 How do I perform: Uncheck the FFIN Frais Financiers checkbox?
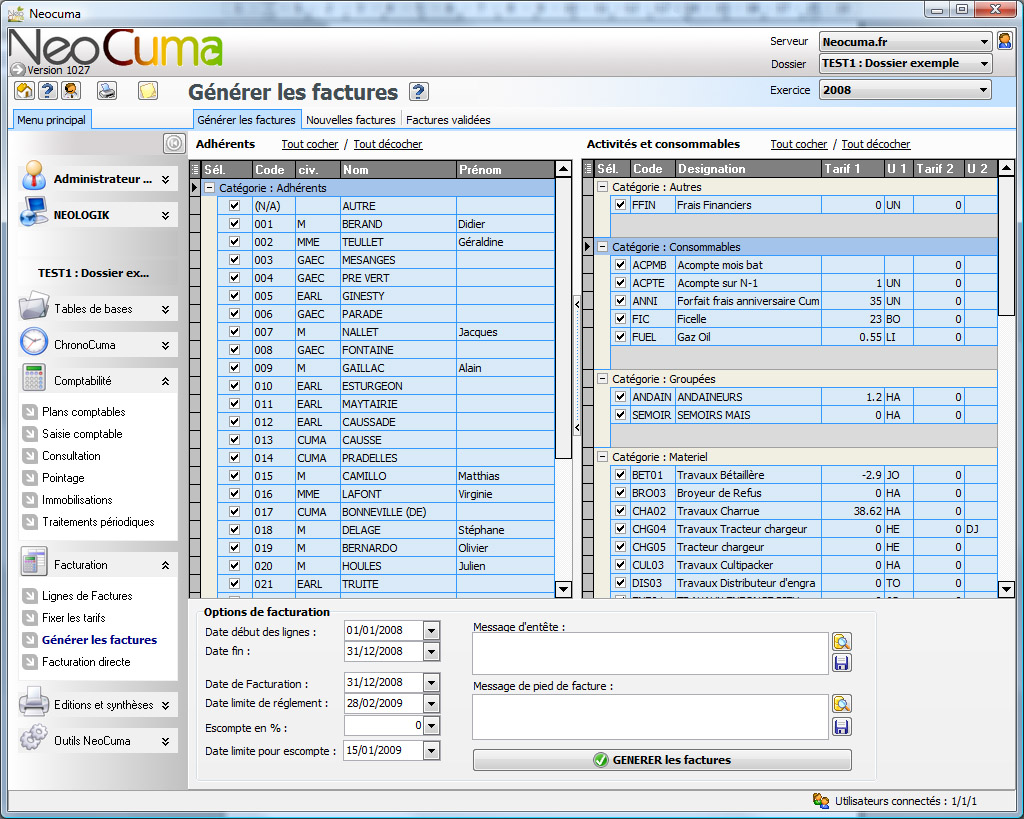[x=620, y=204]
